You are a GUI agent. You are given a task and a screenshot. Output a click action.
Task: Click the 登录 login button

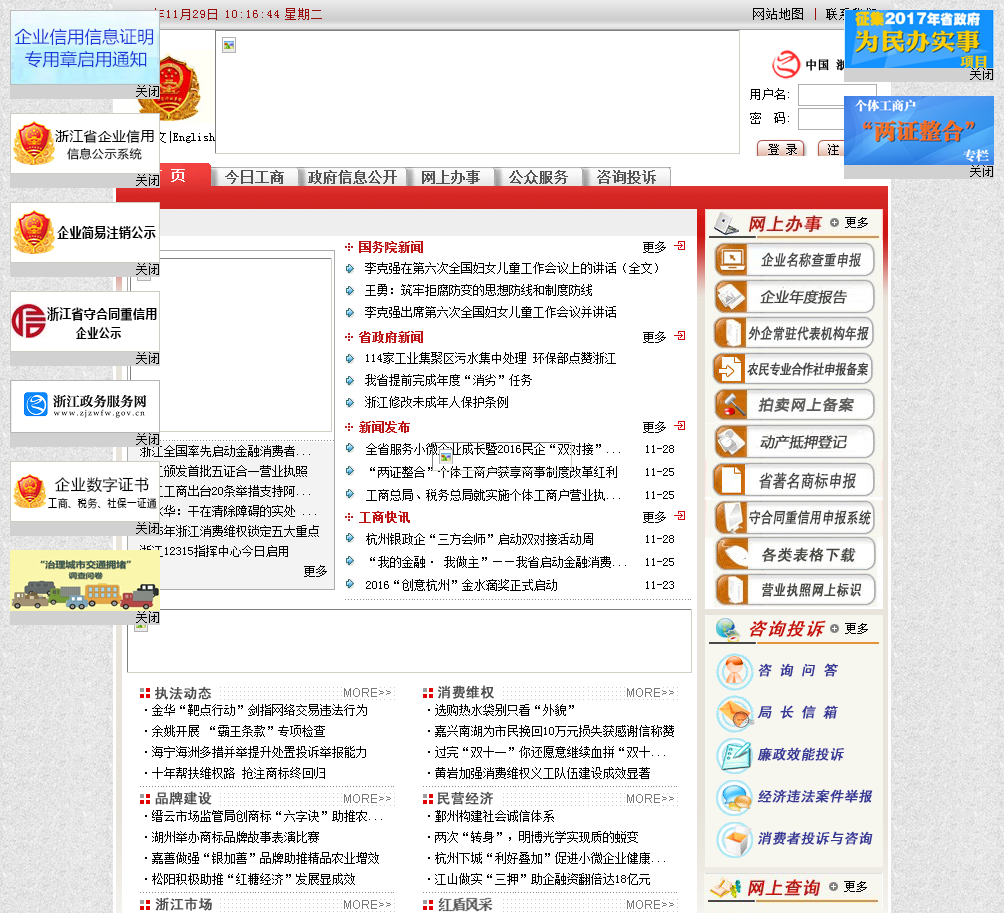coord(781,149)
